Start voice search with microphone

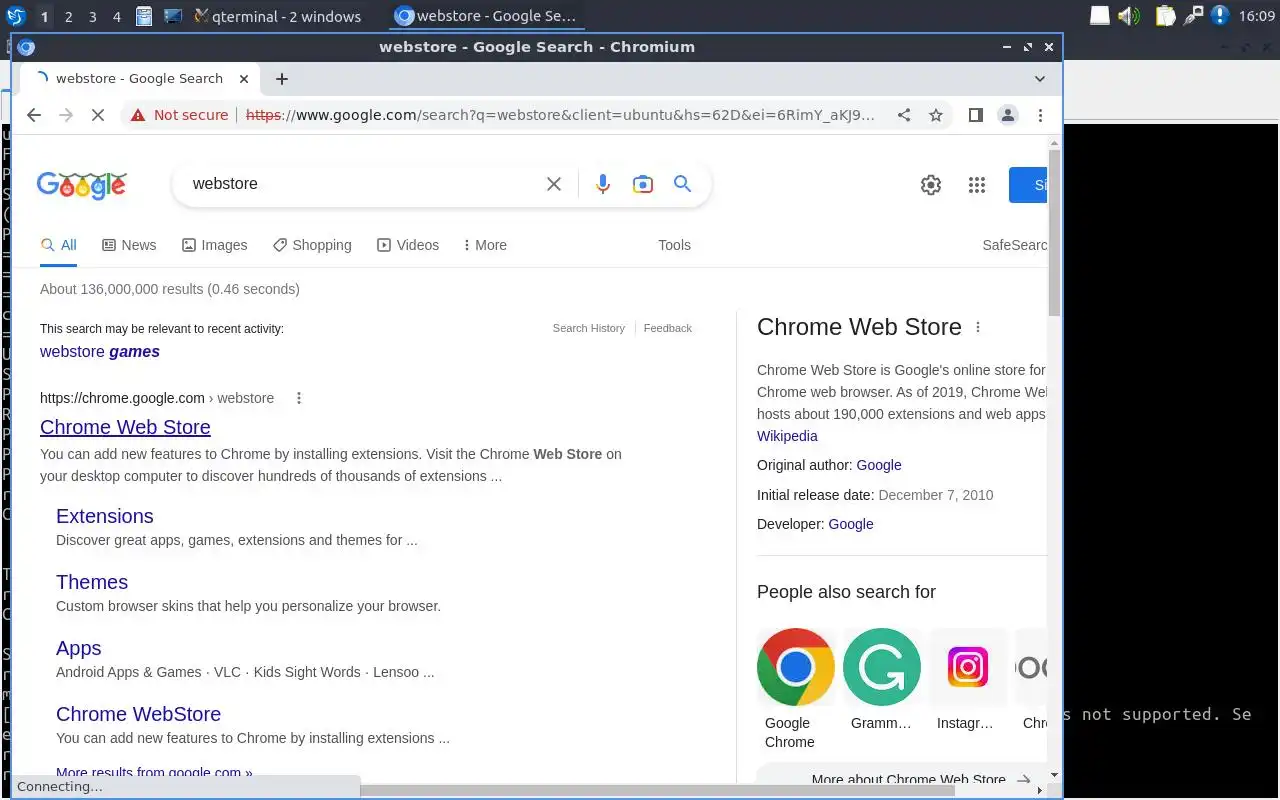[602, 184]
